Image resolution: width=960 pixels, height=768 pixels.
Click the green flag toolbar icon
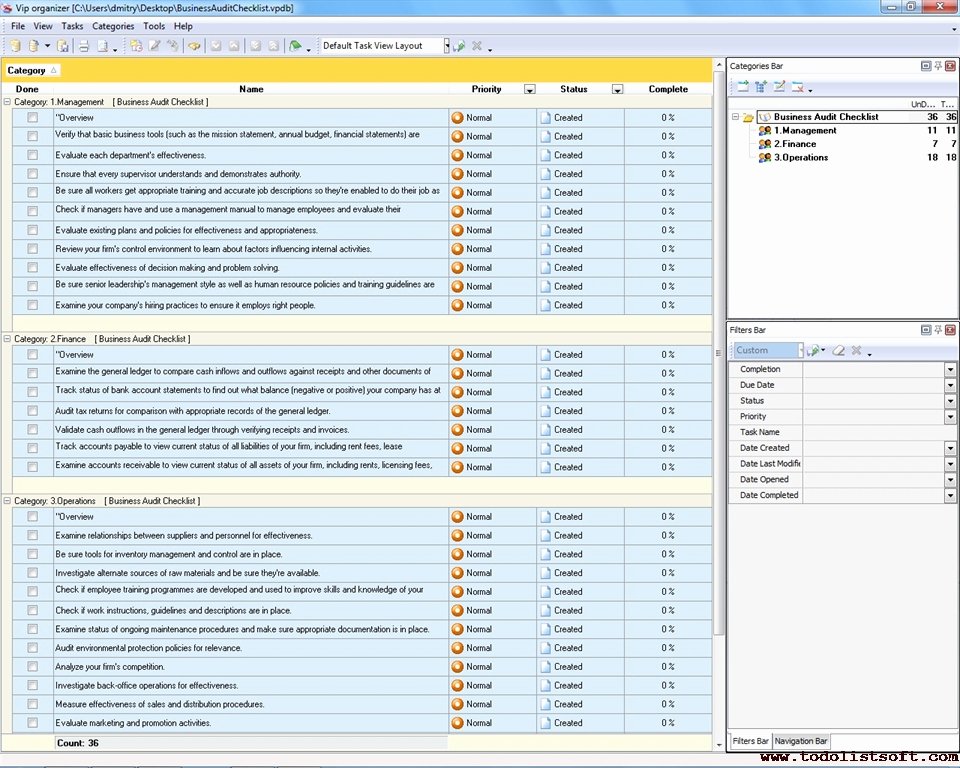[295, 46]
